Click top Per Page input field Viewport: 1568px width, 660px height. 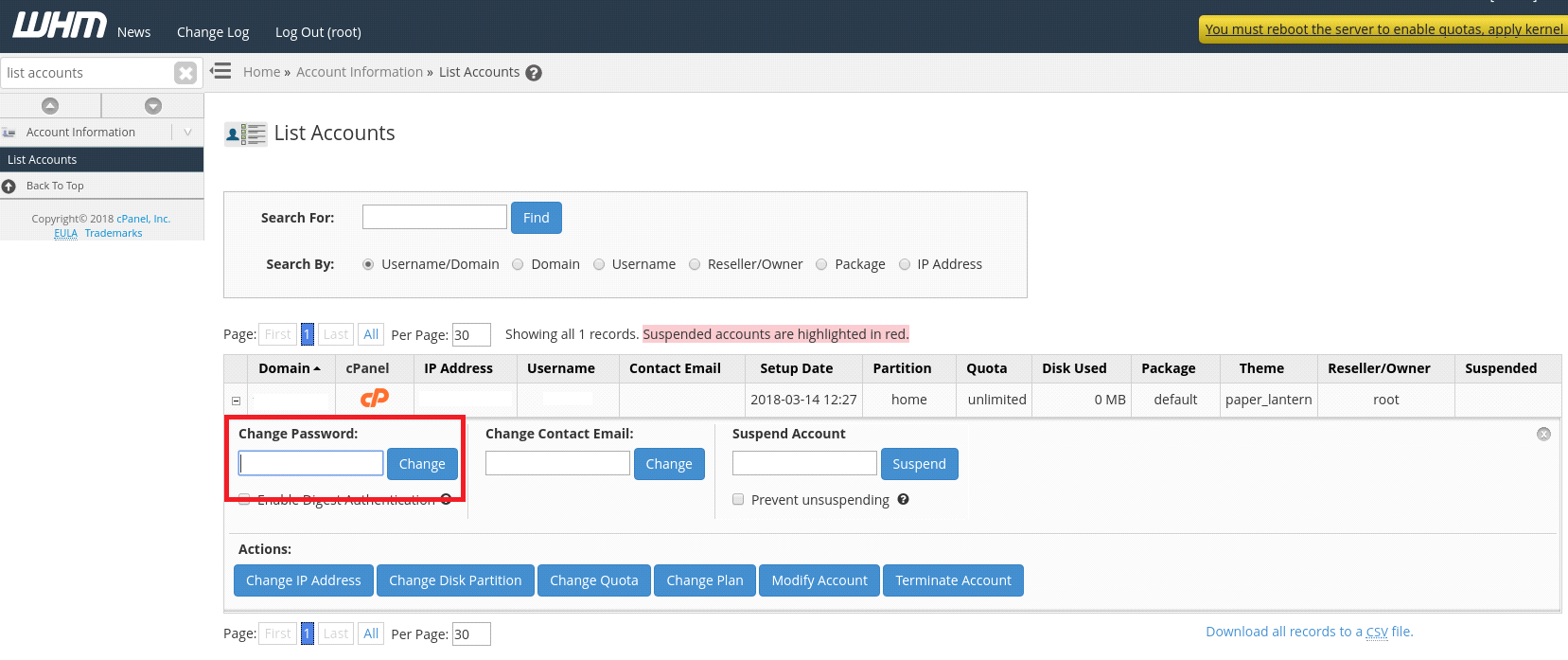click(x=471, y=335)
